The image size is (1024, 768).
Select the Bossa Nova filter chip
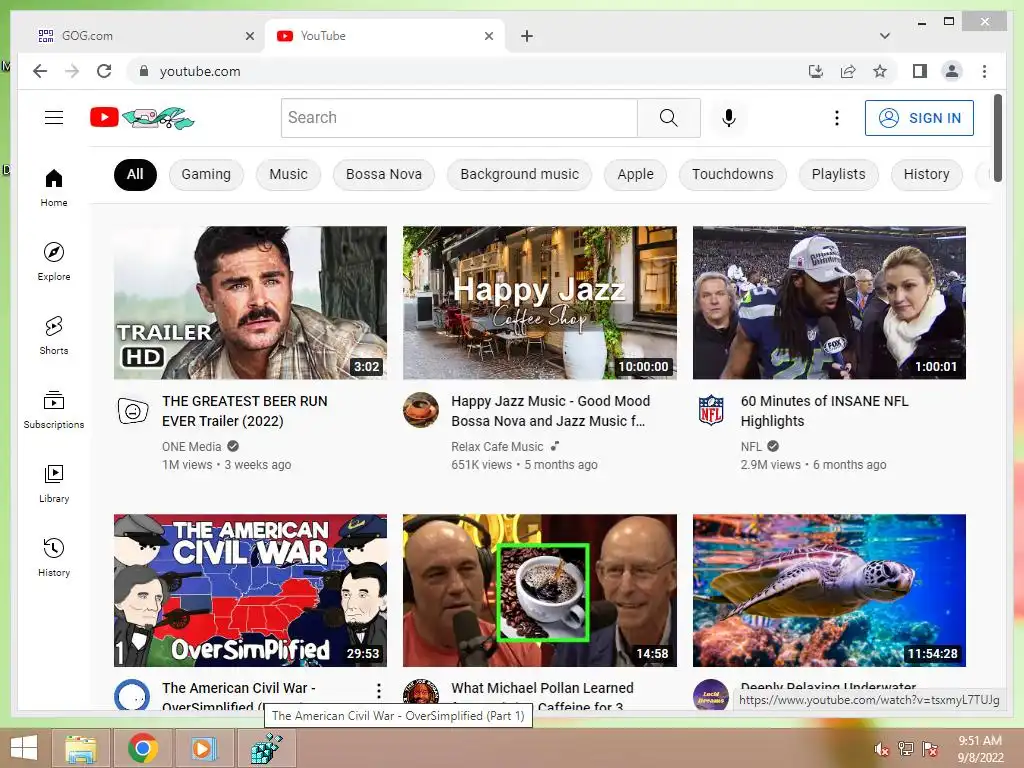pos(384,174)
